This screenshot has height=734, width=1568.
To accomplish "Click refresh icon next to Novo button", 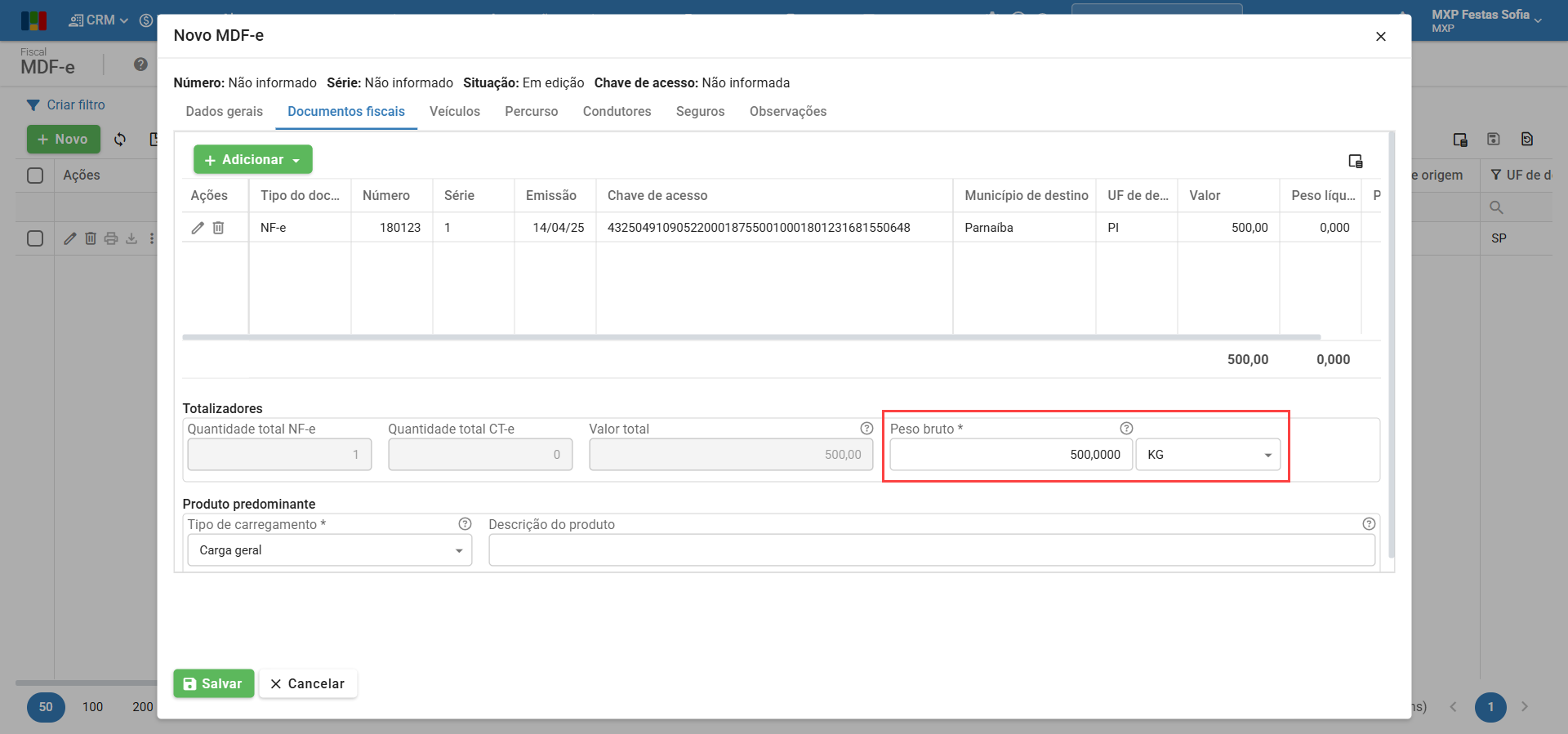I will tap(120, 140).
